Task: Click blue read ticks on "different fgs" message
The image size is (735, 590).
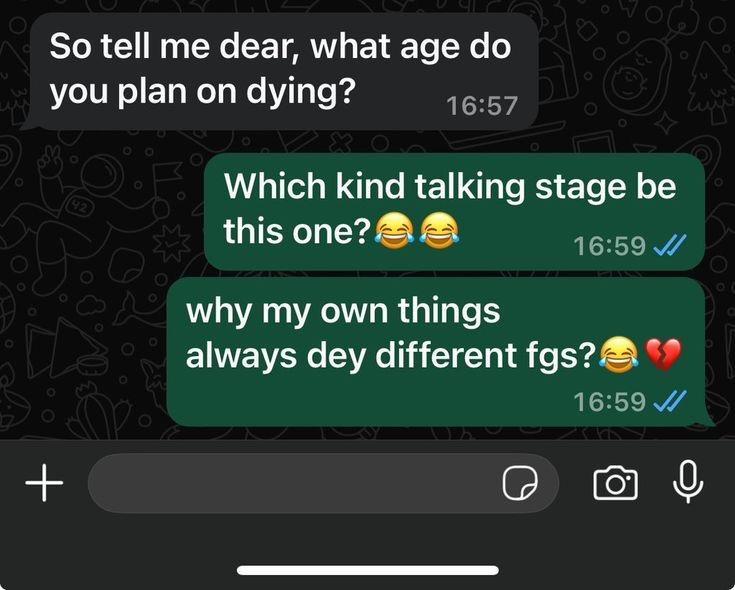Action: pyautogui.click(x=669, y=401)
